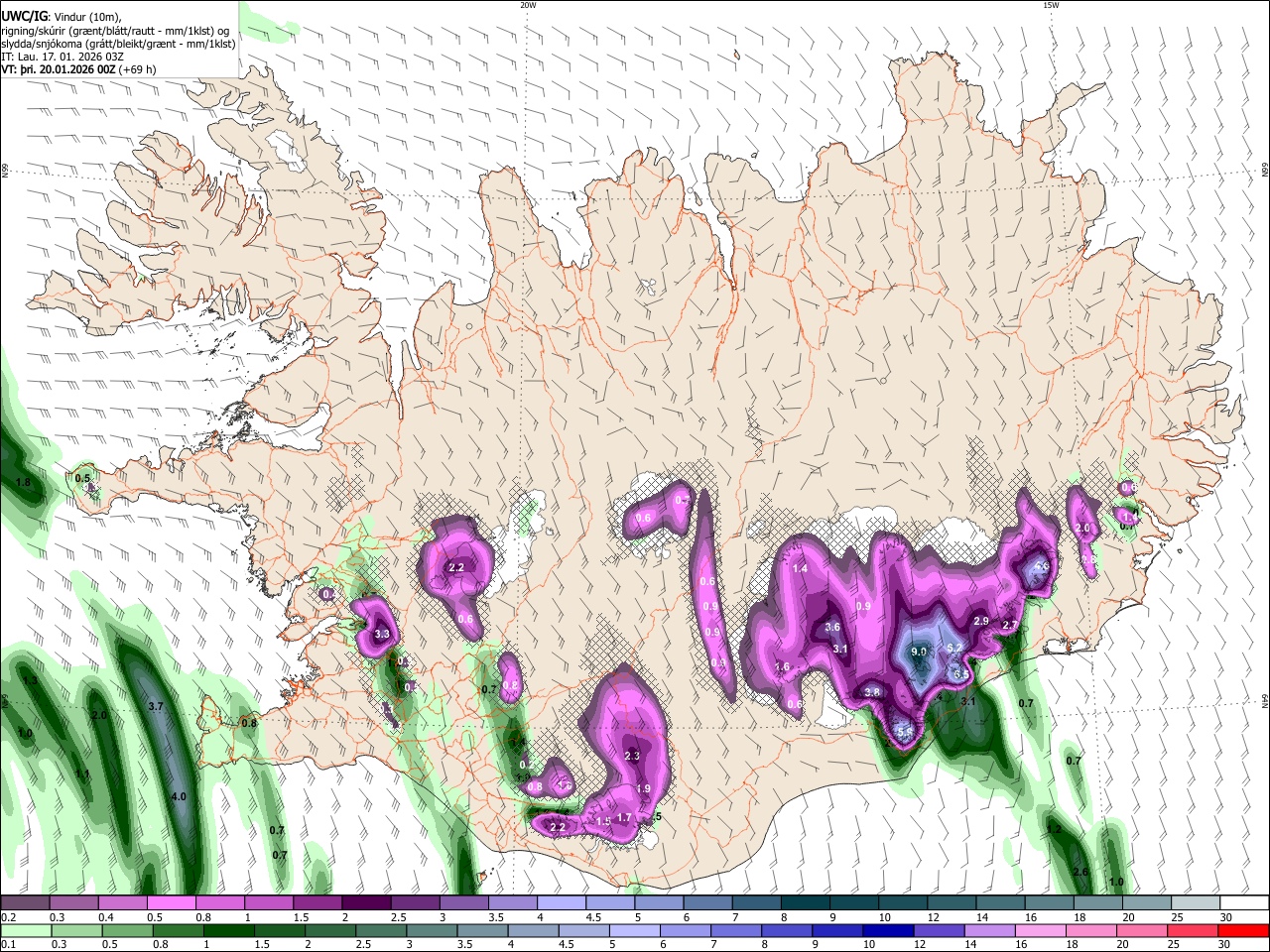The height and width of the screenshot is (952, 1270).
Task: Select 'slydda/snjókoma' legend description line
Action: coord(119,44)
